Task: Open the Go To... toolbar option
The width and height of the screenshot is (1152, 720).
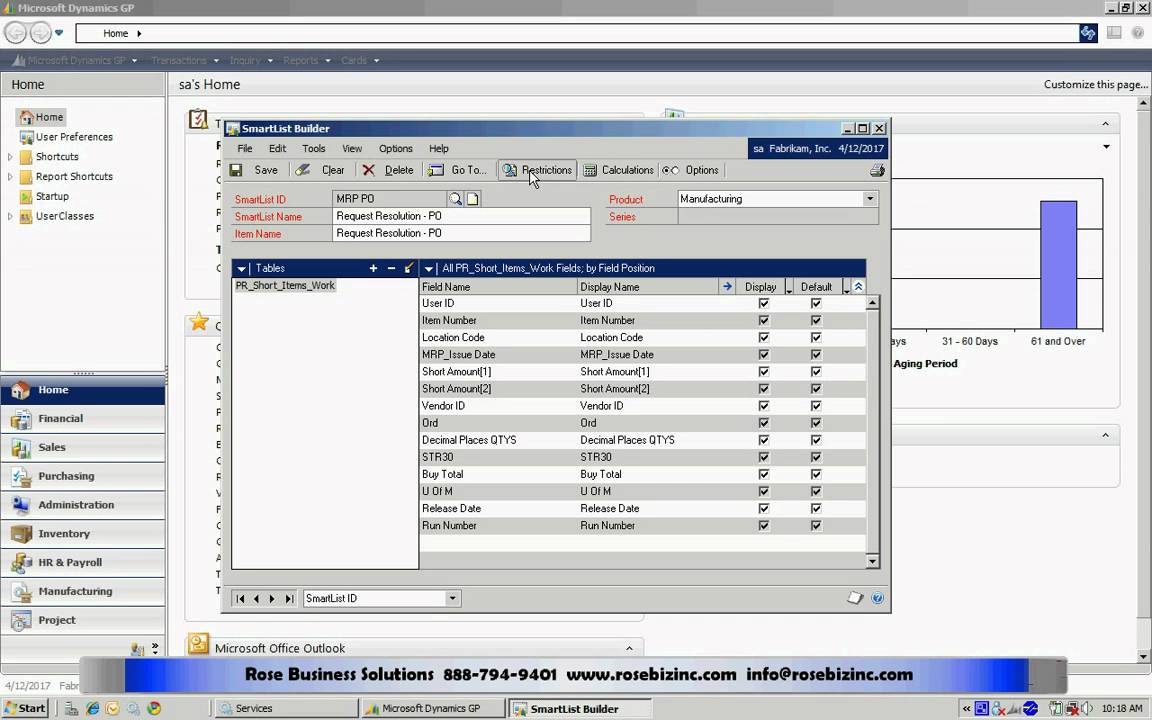Action: click(x=457, y=170)
